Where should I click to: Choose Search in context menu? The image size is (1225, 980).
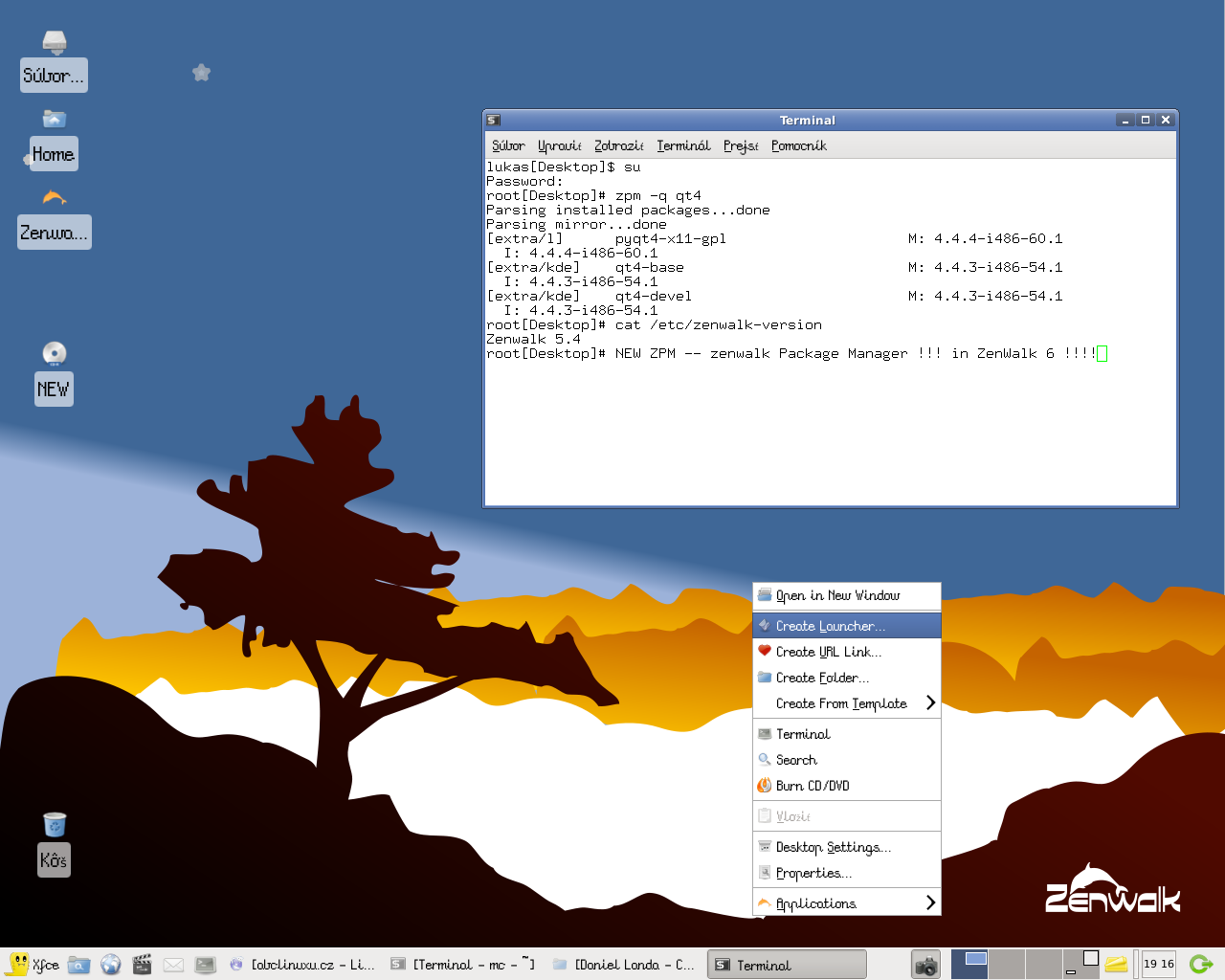(847, 760)
